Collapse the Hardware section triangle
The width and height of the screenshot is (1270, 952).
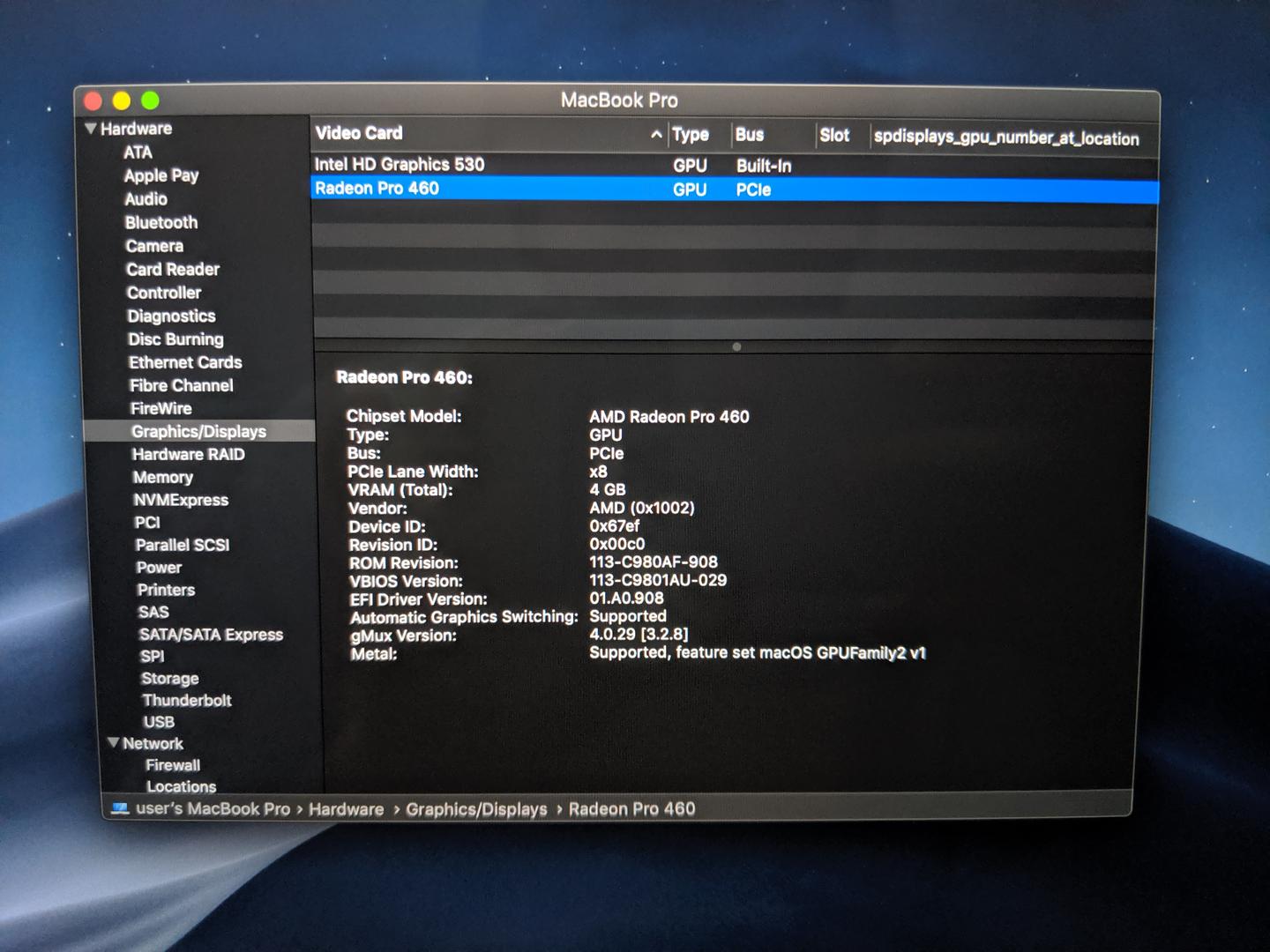(x=90, y=129)
